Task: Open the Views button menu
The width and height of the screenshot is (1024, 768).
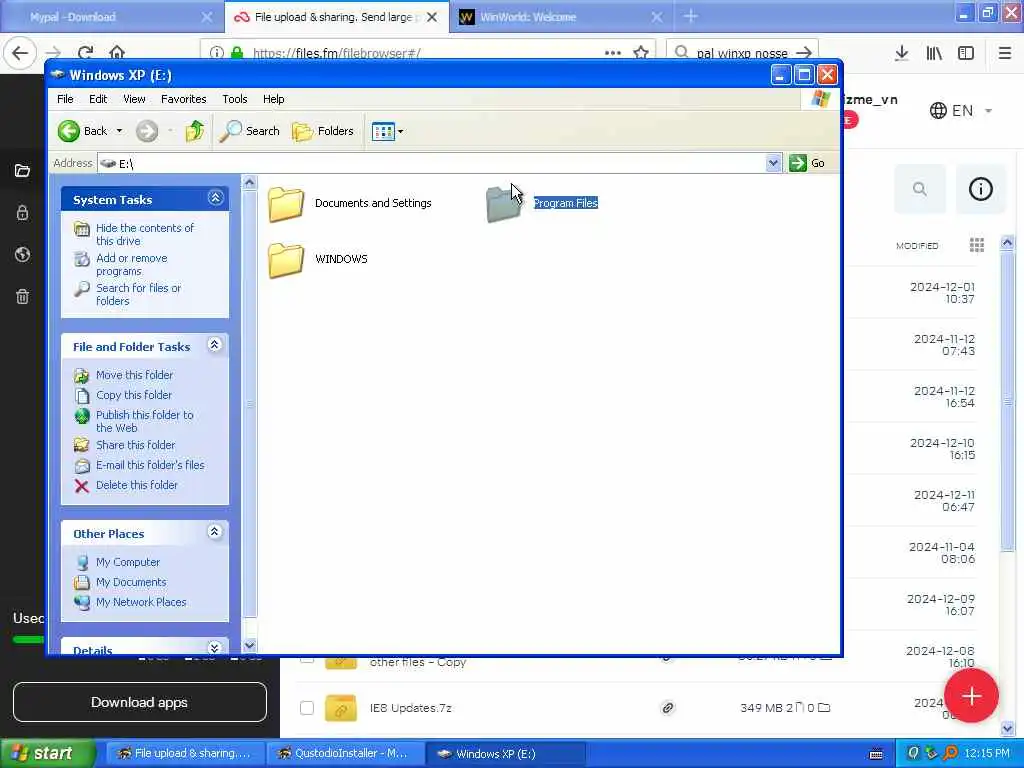Action: (387, 131)
